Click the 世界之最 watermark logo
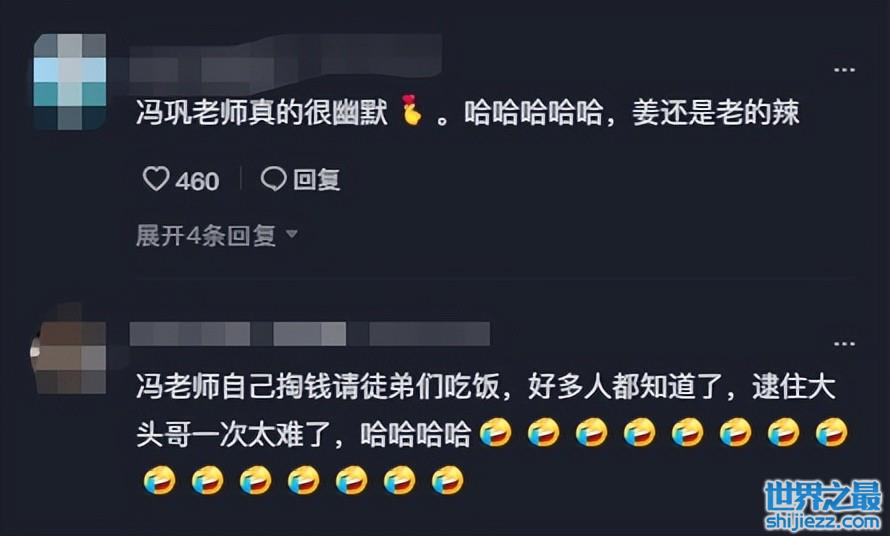 click(823, 496)
